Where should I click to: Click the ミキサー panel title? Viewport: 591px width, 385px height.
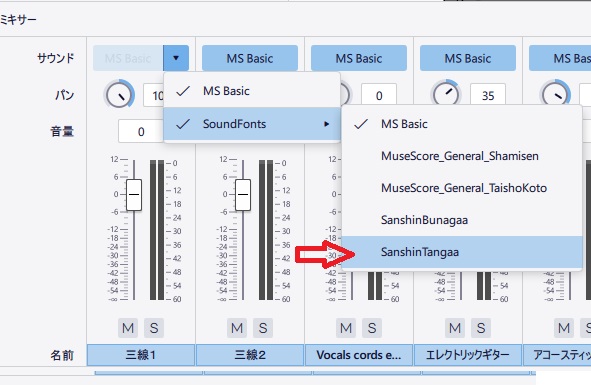18,19
